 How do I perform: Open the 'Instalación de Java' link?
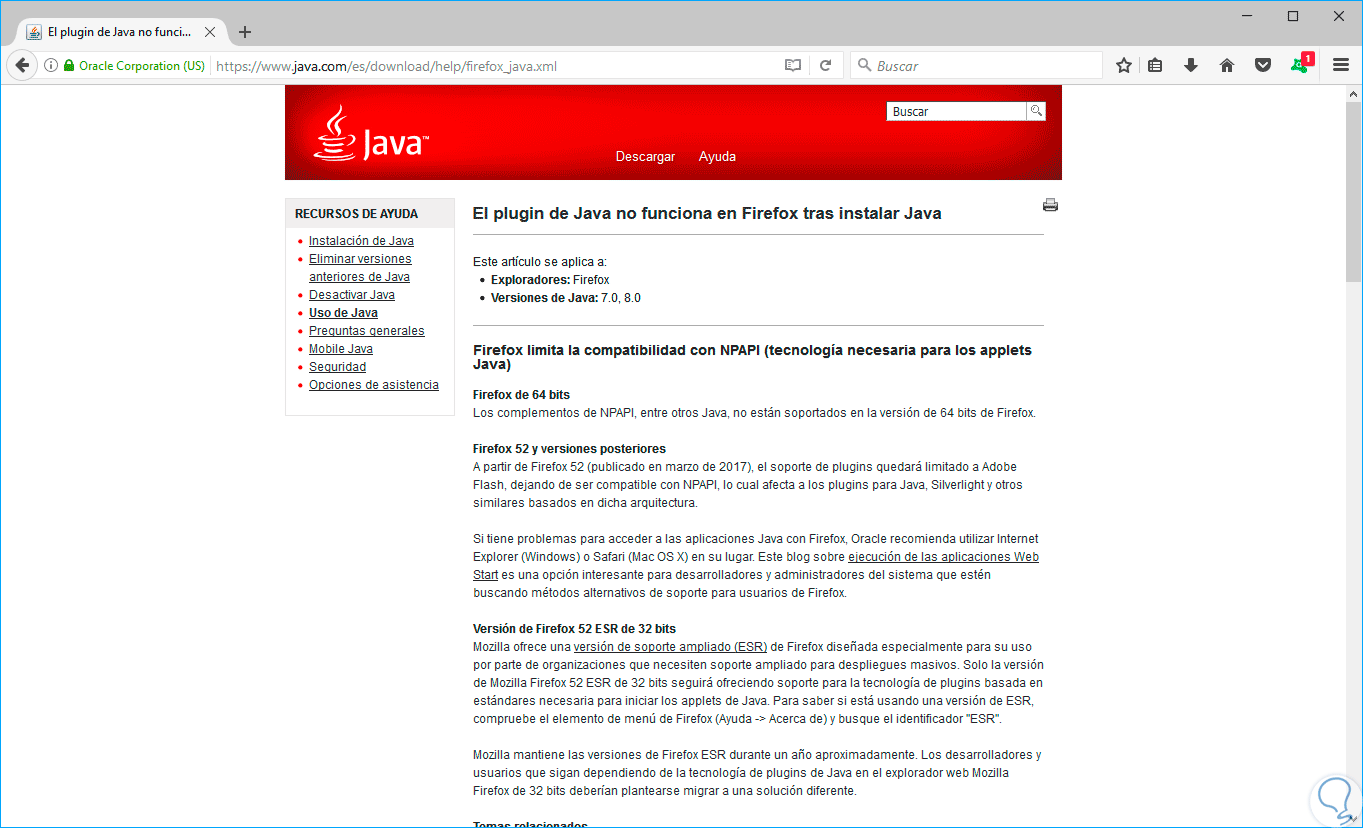pos(361,241)
